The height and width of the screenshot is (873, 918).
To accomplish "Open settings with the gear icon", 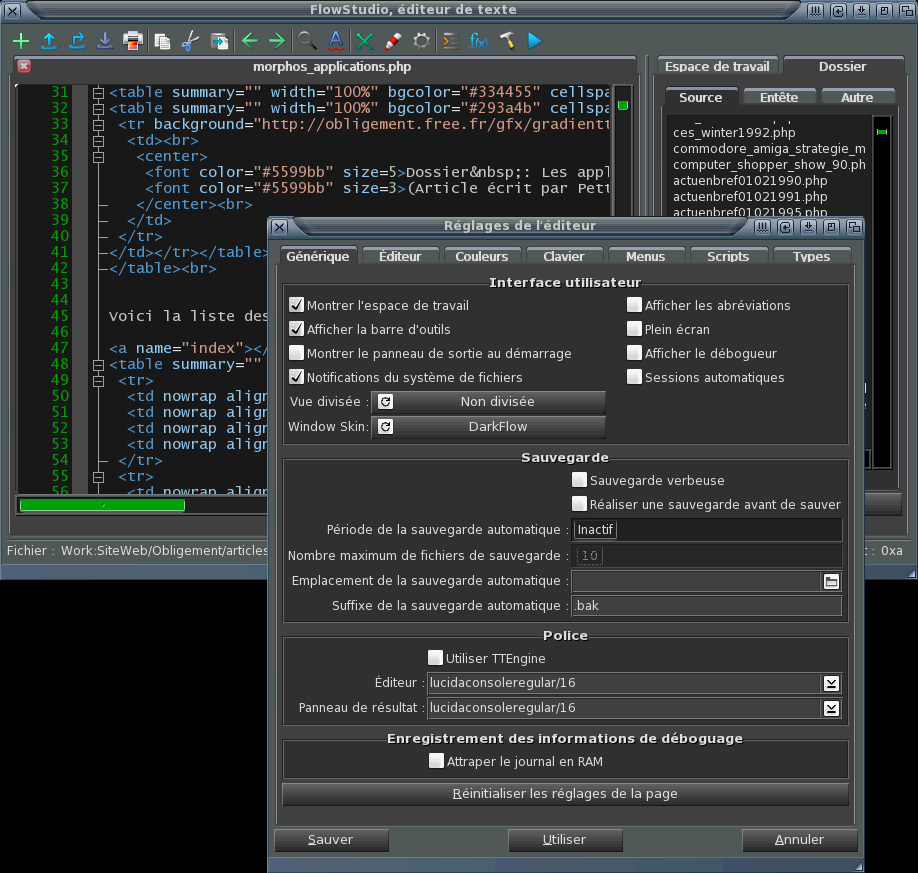I will 421,41.
